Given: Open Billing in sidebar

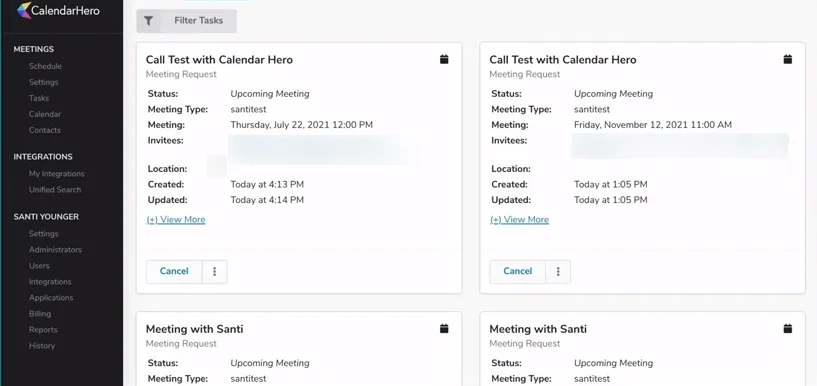Looking at the screenshot, I should point(40,314).
